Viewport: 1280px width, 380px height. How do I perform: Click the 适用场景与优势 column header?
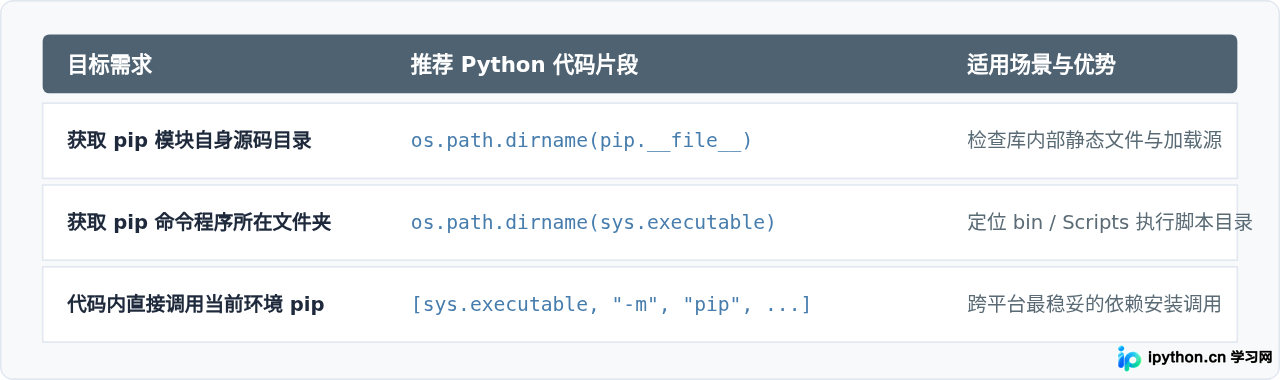(1041, 65)
